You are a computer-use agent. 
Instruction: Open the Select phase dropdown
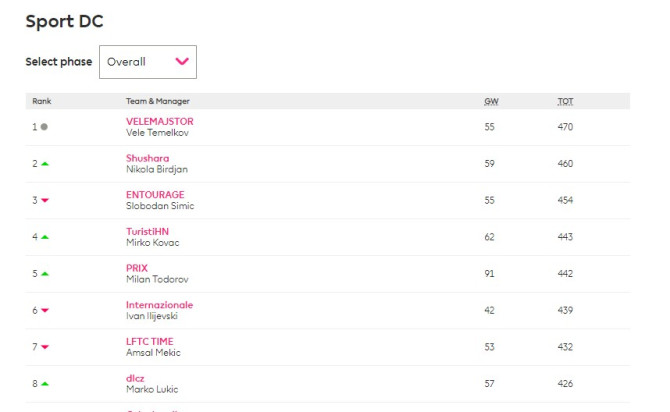tap(147, 62)
